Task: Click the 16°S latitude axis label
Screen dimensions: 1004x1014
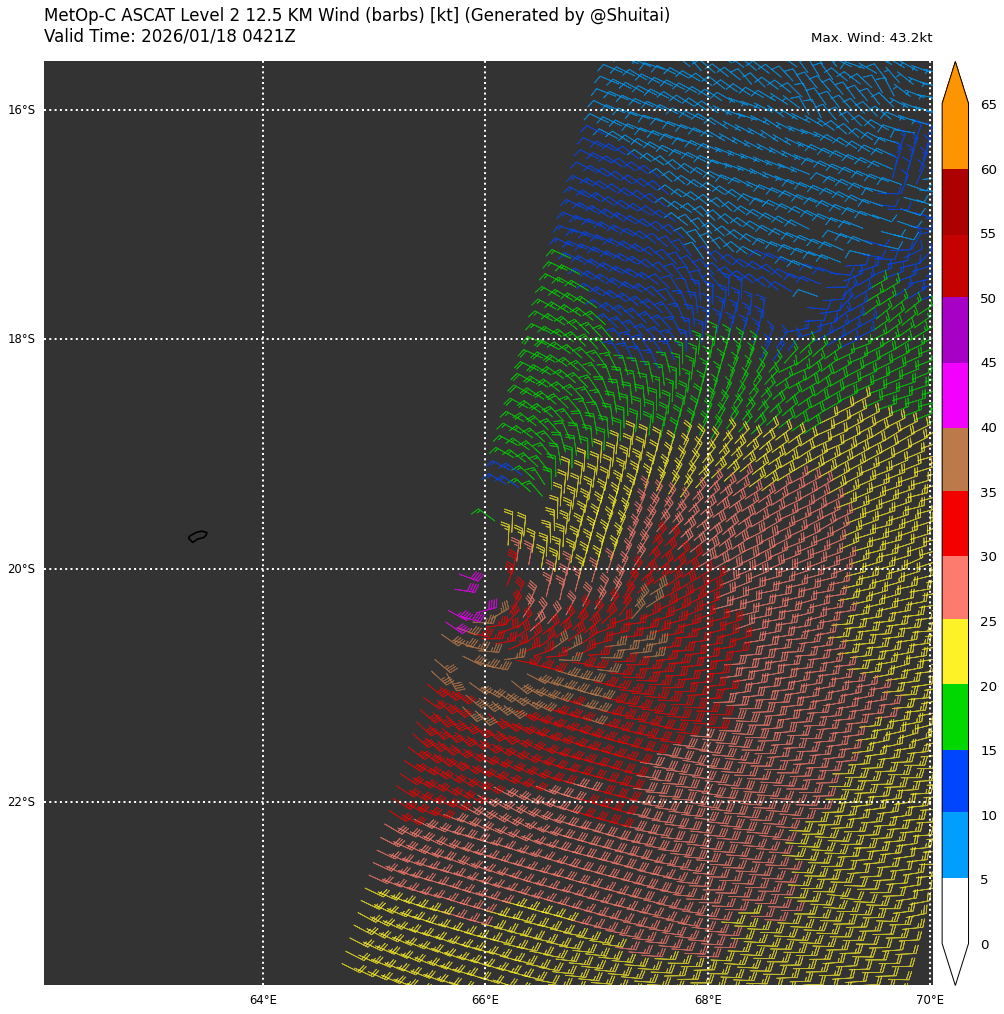Action: 21,110
